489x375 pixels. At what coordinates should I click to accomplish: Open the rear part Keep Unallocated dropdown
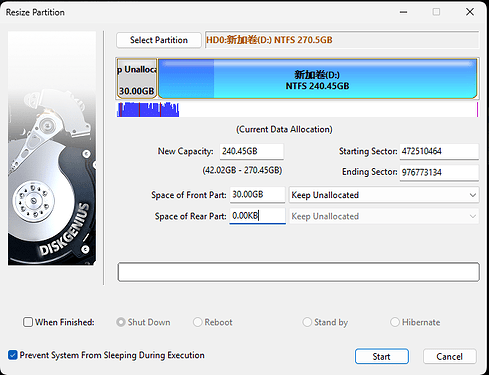384,216
